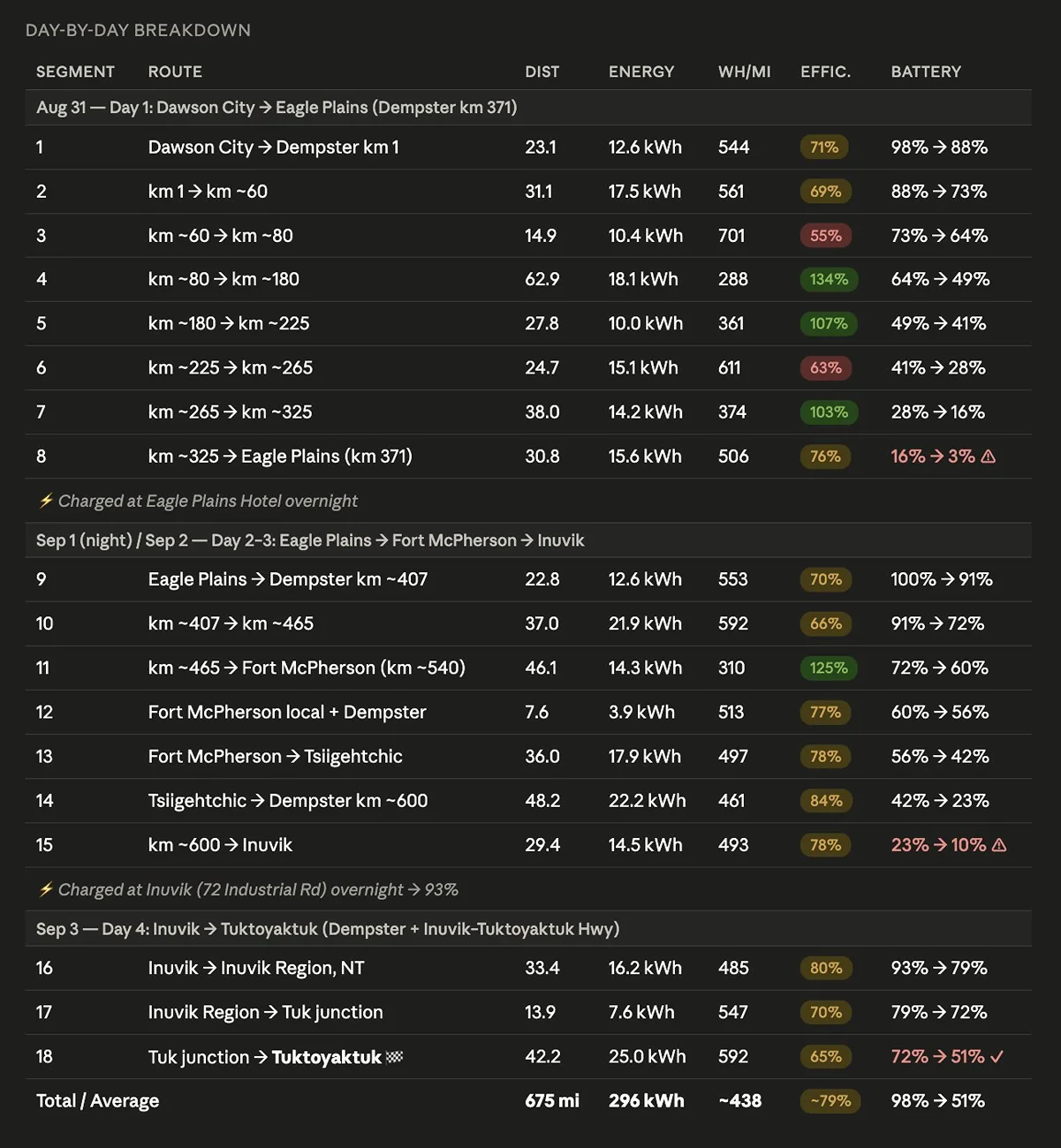
Task: Click the checkered flag icon after Tuktoyaktuk
Action: point(395,1057)
